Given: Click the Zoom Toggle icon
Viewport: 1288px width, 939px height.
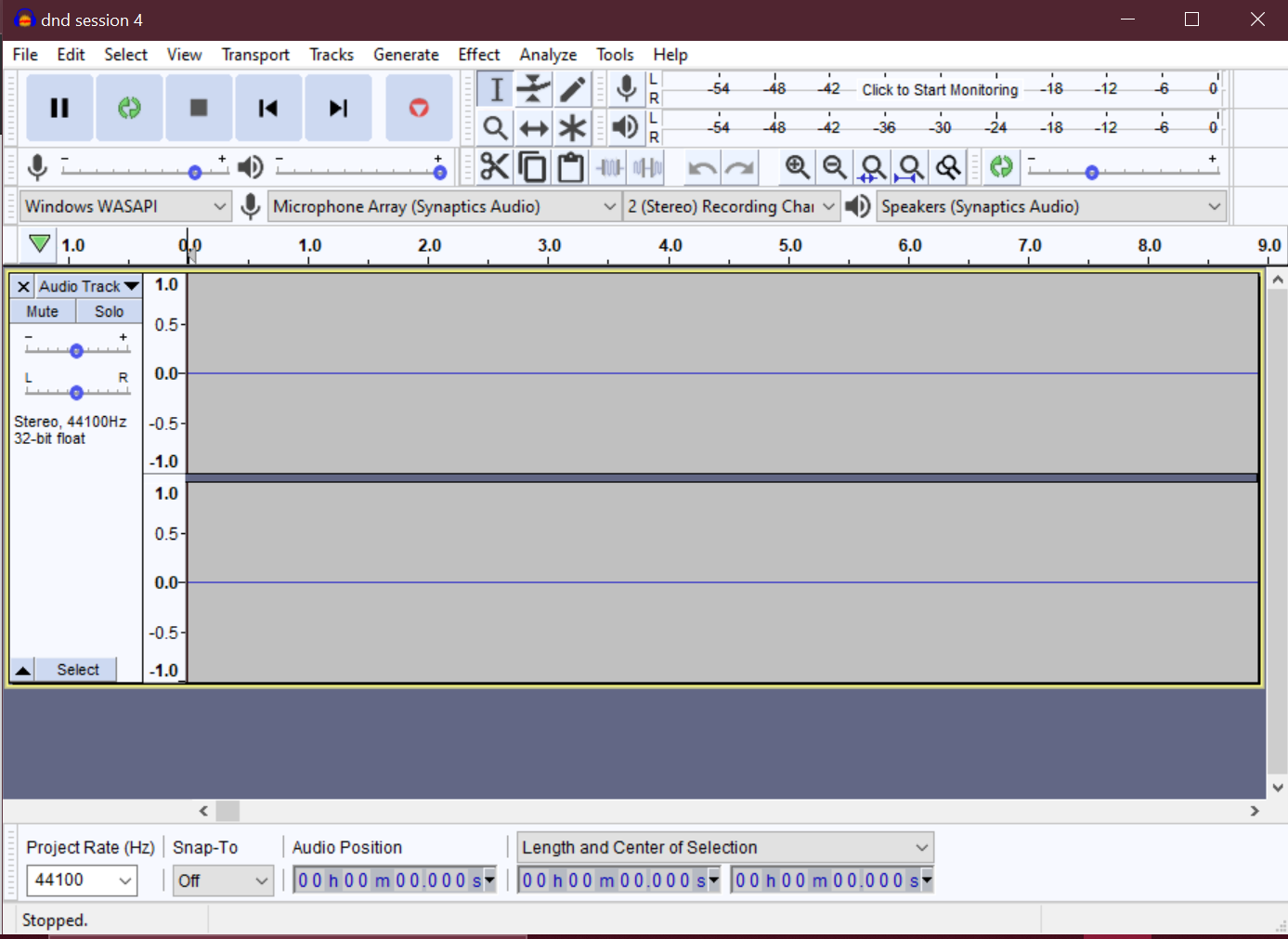Looking at the screenshot, I should (948, 167).
